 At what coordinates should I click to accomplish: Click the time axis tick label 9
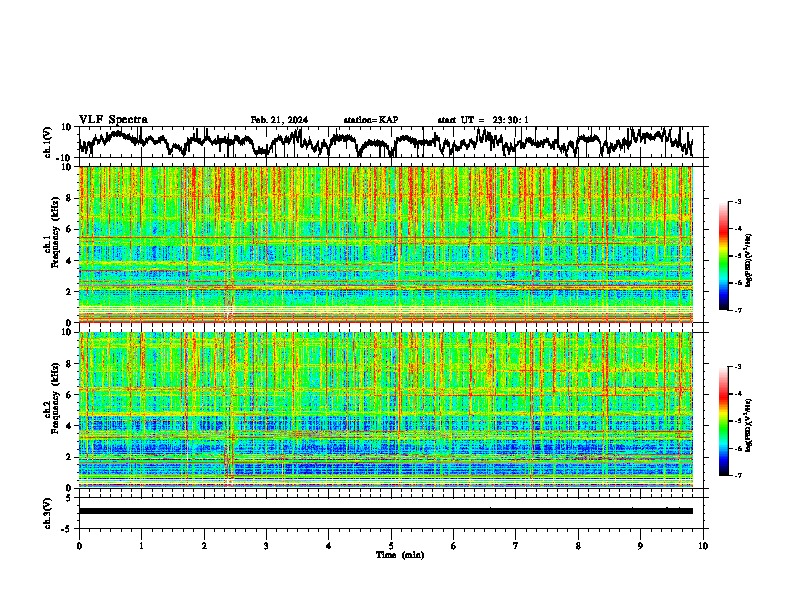(x=640, y=546)
